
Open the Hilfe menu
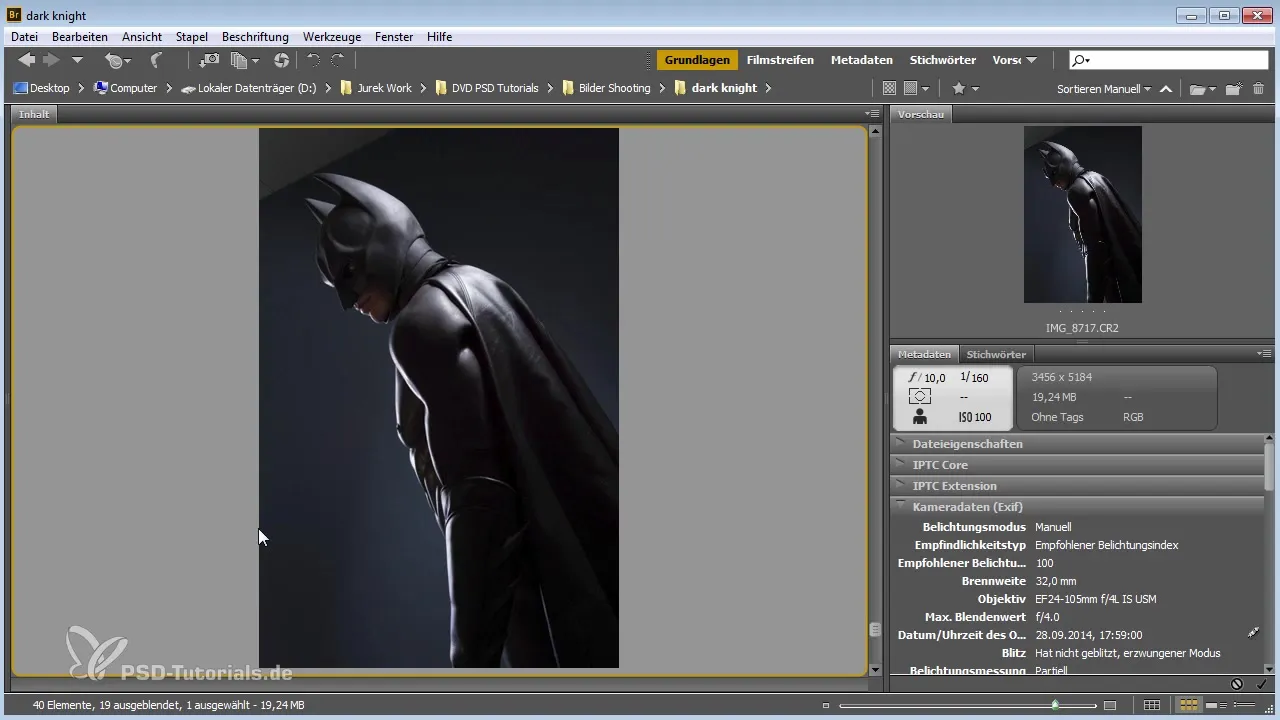click(x=439, y=37)
